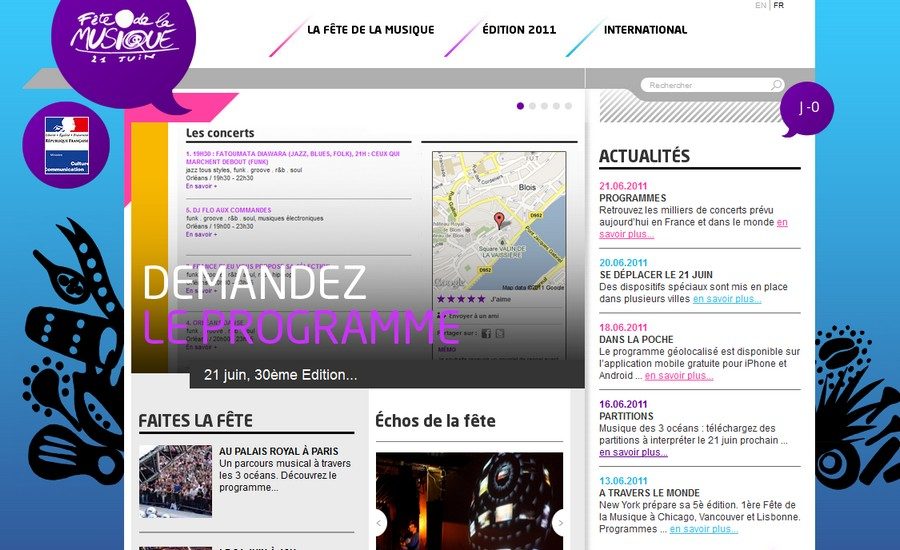Click the 18.06.2011 news date

[x=623, y=328]
